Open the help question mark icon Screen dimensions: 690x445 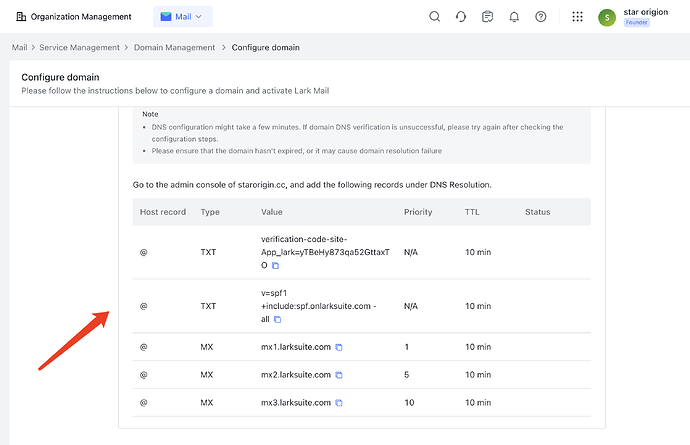pos(540,17)
